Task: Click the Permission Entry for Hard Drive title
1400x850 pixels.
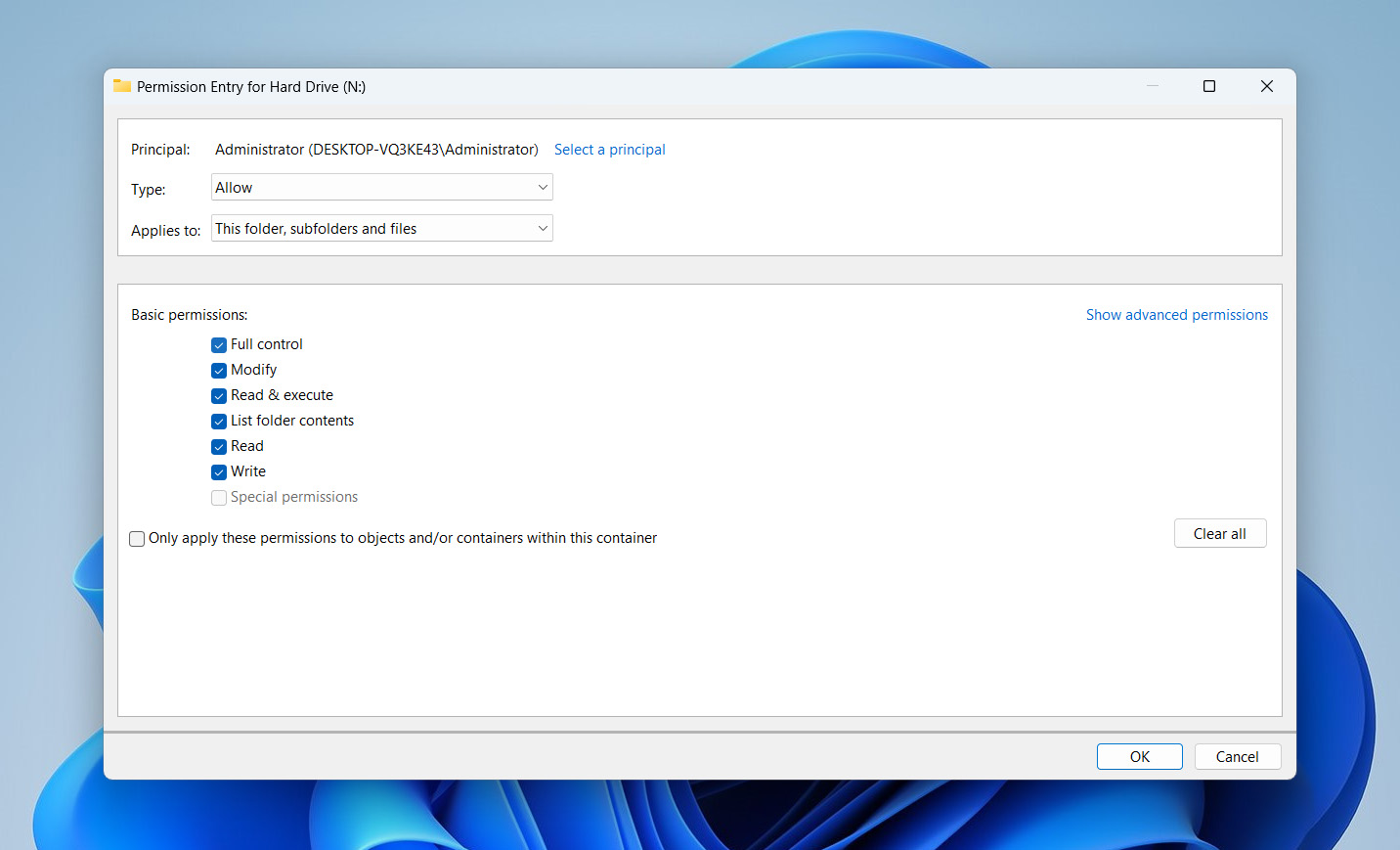Action: click(251, 87)
